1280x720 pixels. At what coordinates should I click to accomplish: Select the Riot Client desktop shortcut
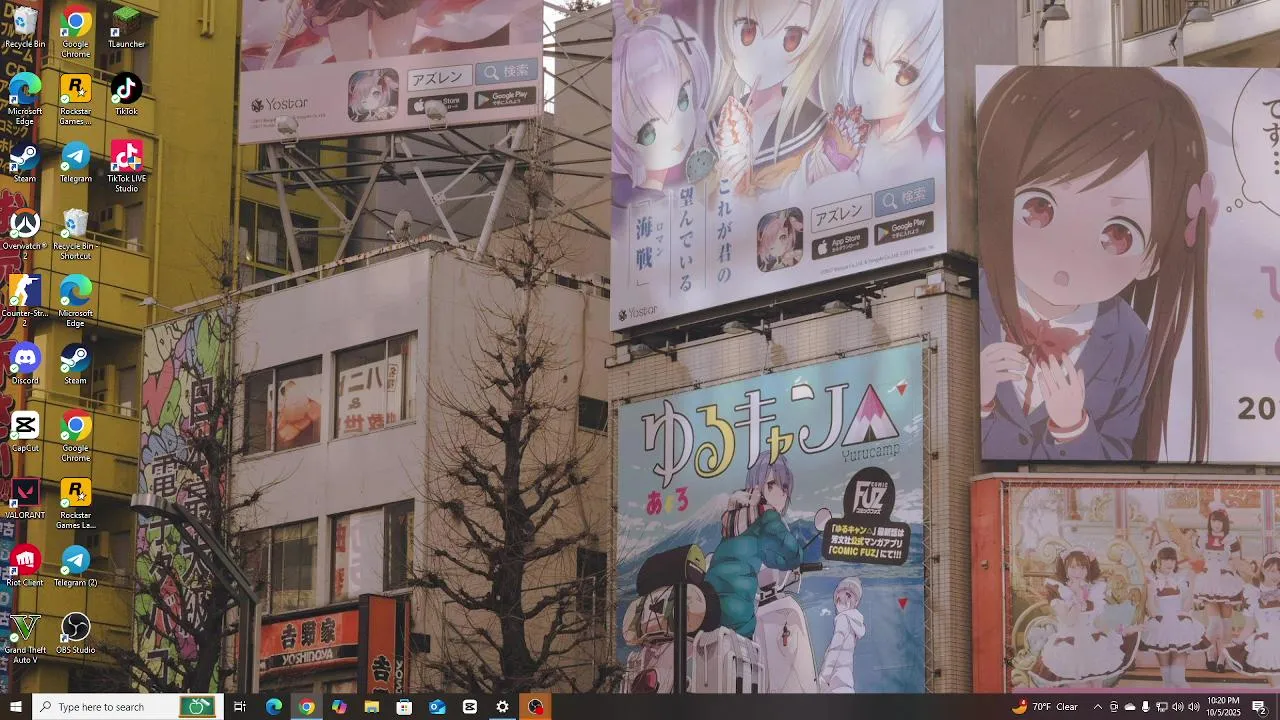pyautogui.click(x=25, y=566)
